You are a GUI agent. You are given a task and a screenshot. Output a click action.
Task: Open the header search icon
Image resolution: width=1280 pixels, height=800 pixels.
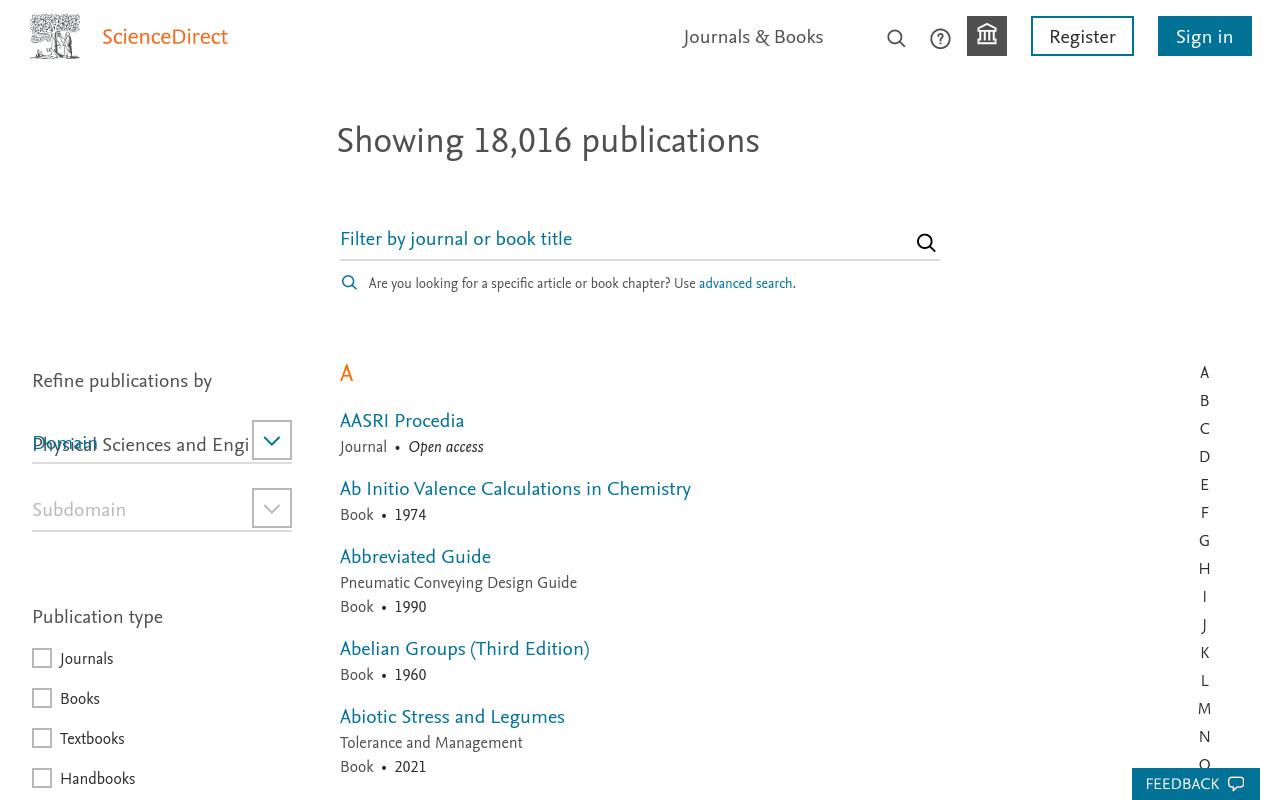click(896, 39)
